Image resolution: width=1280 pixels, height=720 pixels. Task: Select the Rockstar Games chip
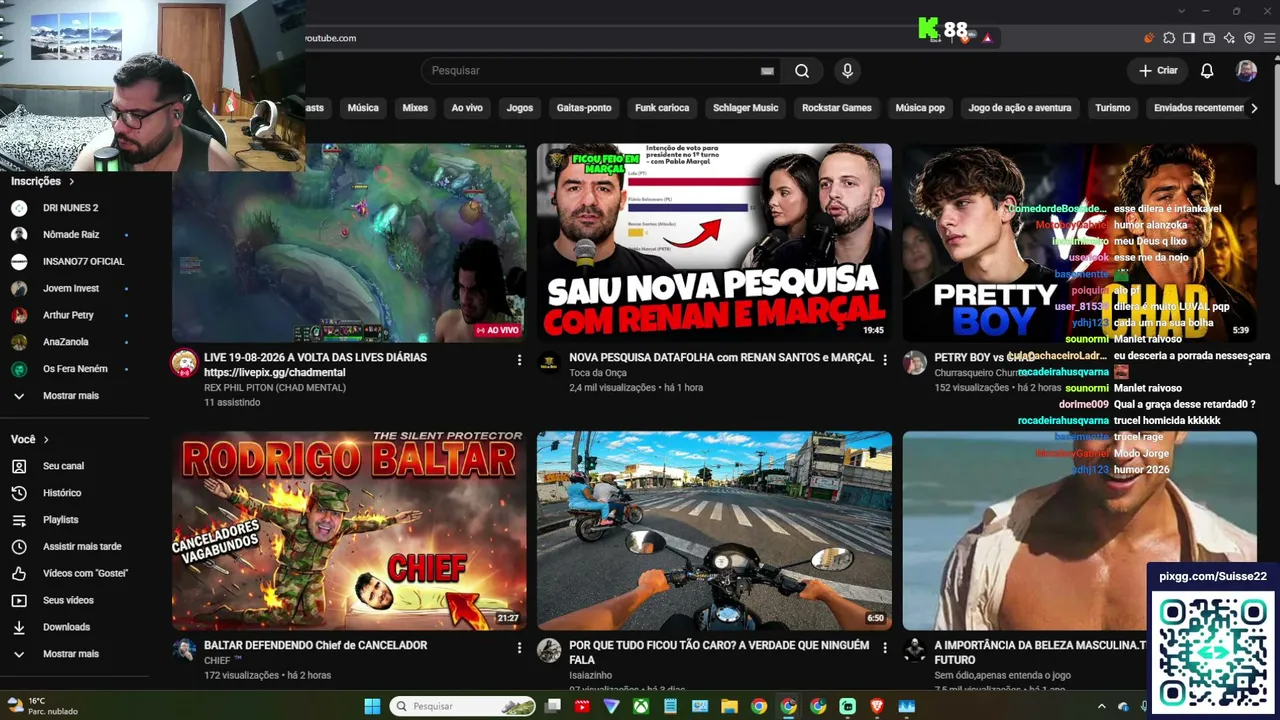pos(837,108)
